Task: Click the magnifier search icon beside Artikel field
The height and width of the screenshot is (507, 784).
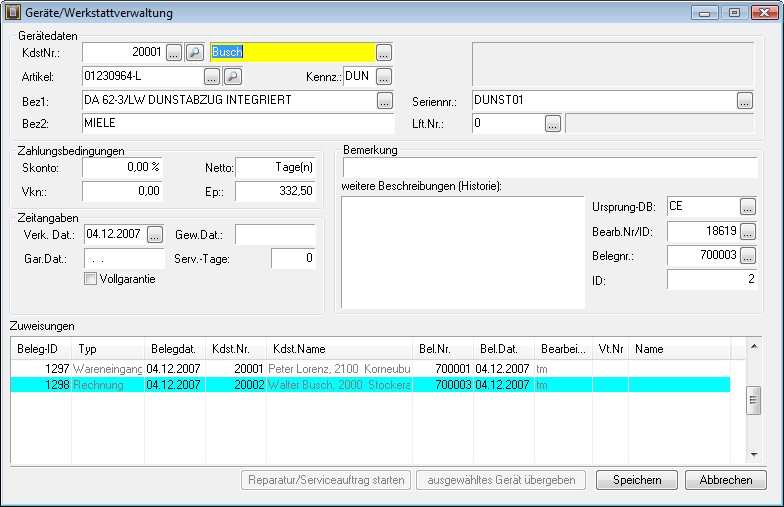Action: (x=232, y=76)
